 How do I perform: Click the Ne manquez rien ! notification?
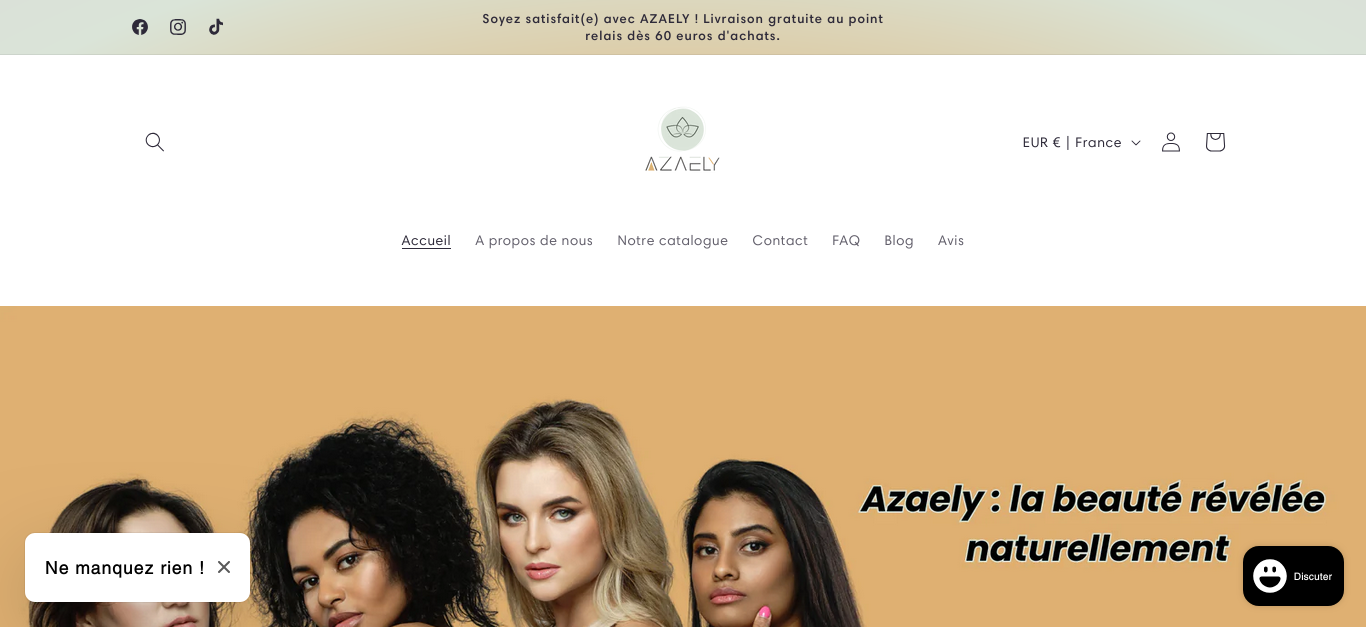click(x=125, y=568)
